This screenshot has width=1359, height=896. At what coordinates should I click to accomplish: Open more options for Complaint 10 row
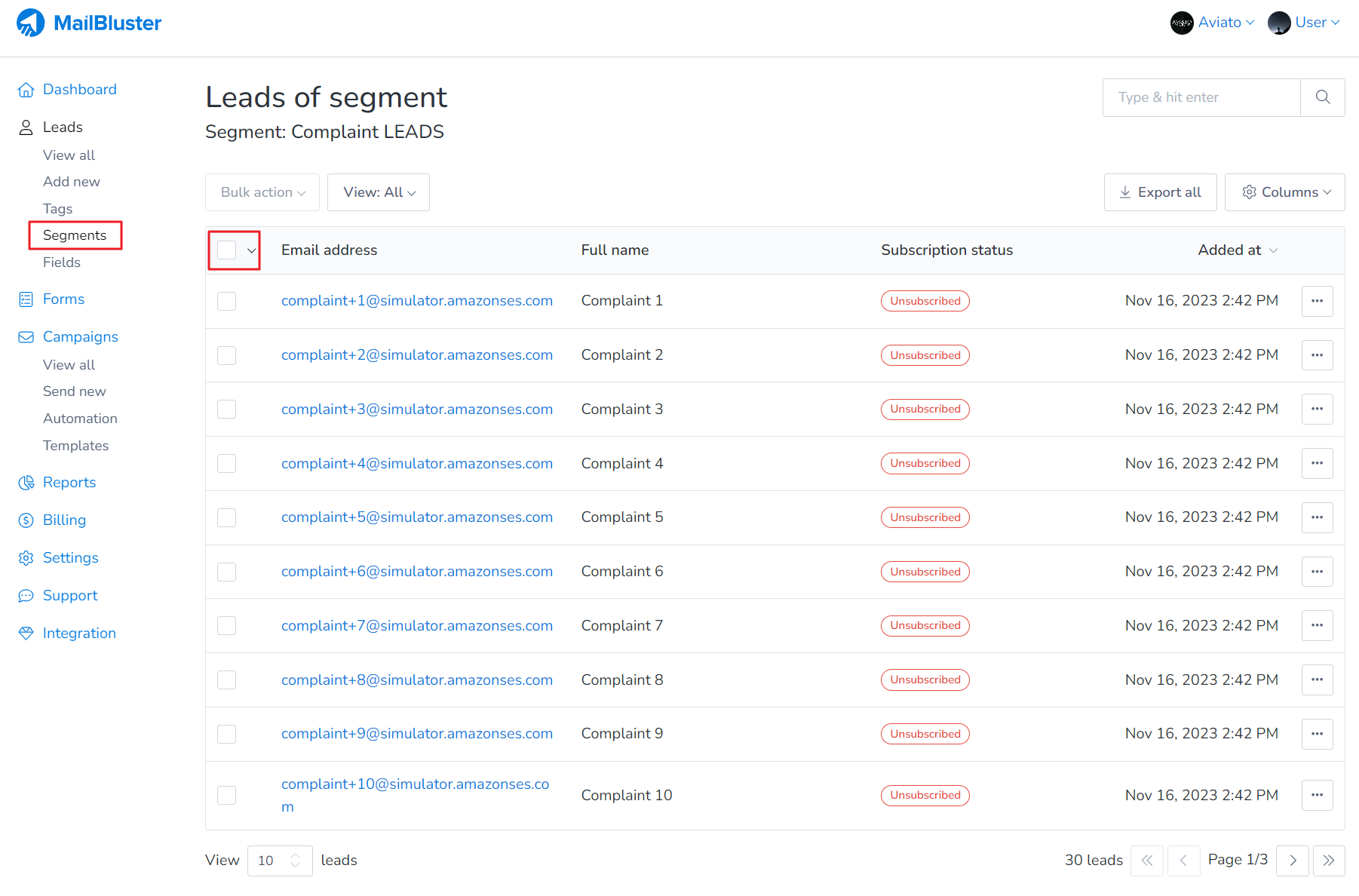pos(1317,795)
